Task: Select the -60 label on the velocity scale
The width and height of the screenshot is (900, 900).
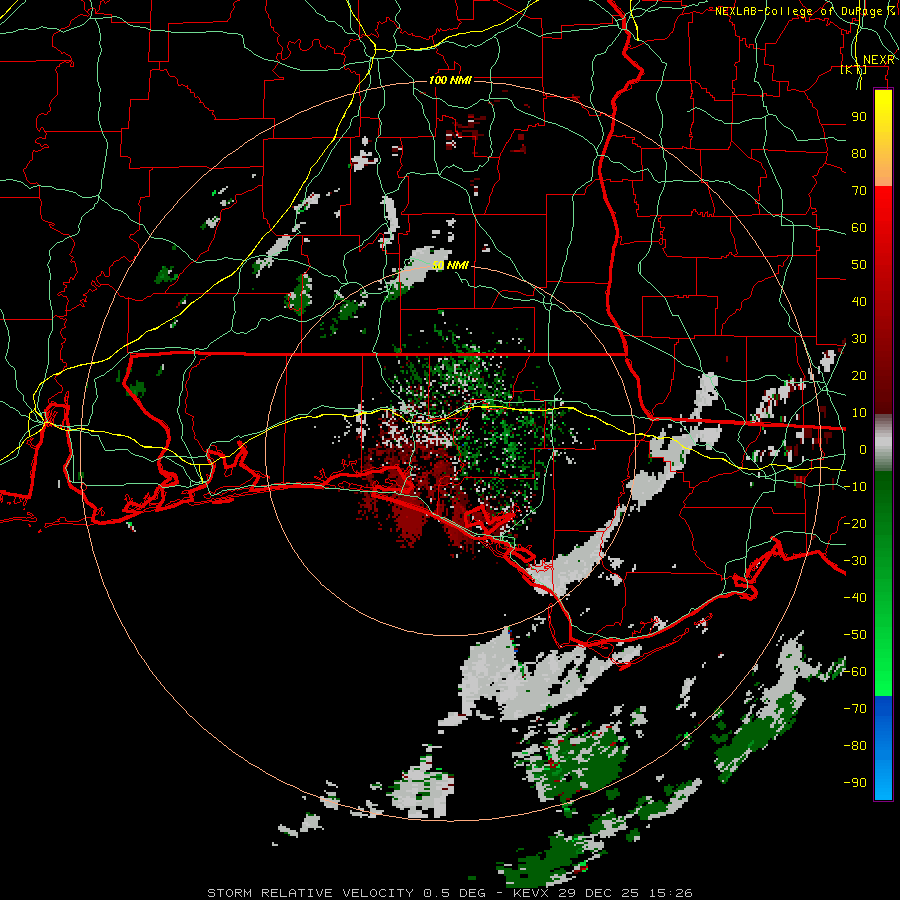Action: coord(855,672)
